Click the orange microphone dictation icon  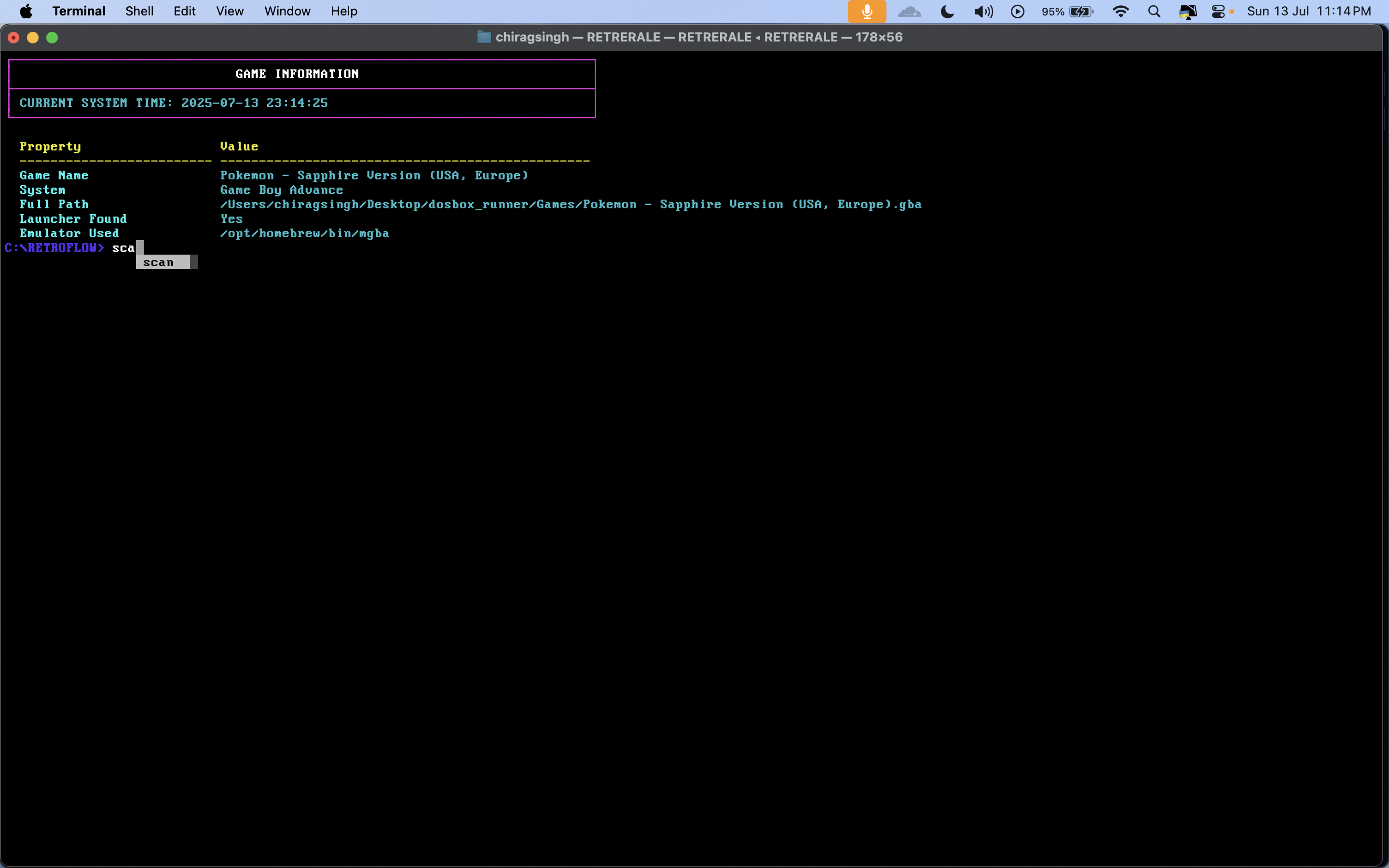click(866, 12)
